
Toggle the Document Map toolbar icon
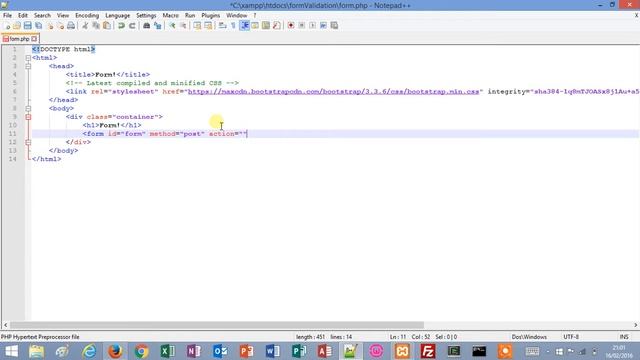pyautogui.click(x=266, y=26)
